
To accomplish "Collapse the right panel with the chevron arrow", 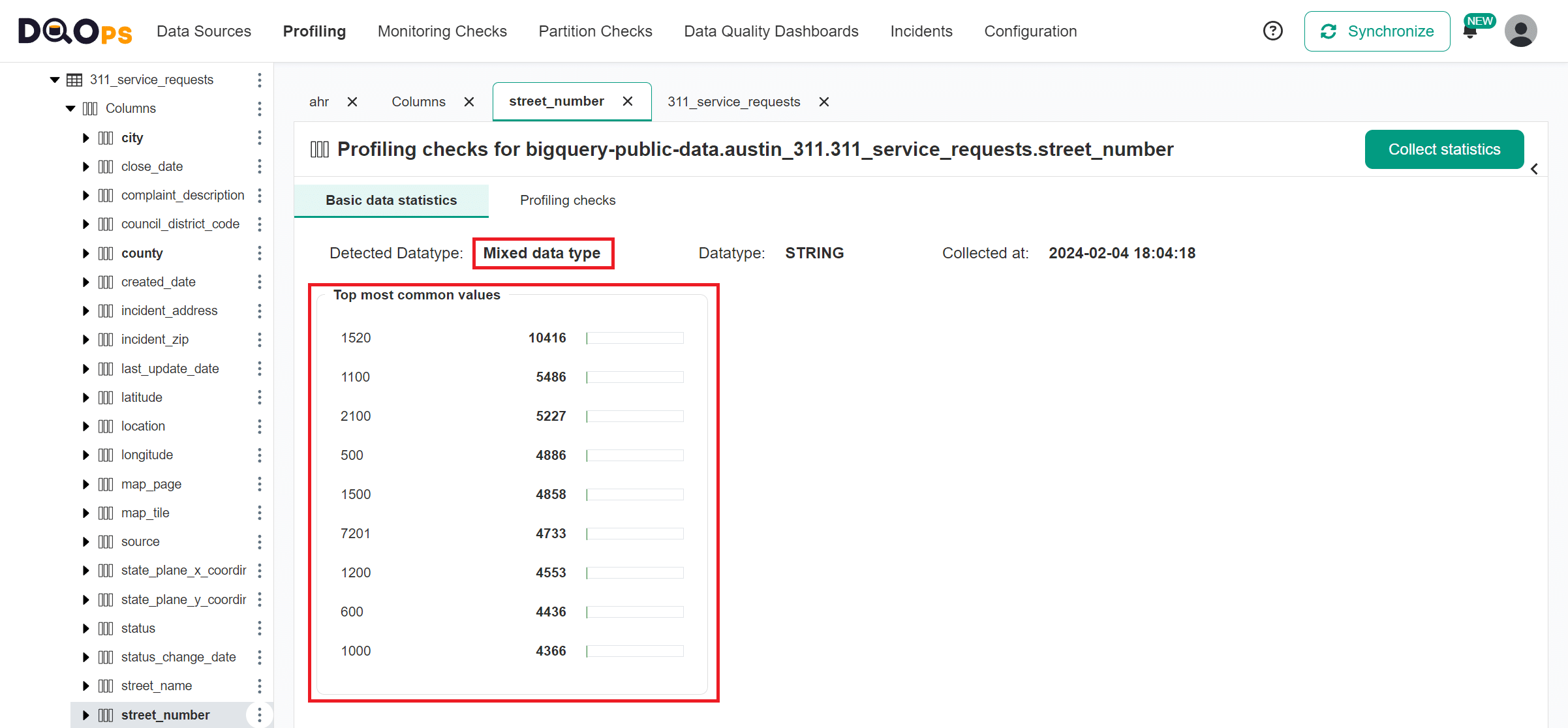I will point(1534,169).
